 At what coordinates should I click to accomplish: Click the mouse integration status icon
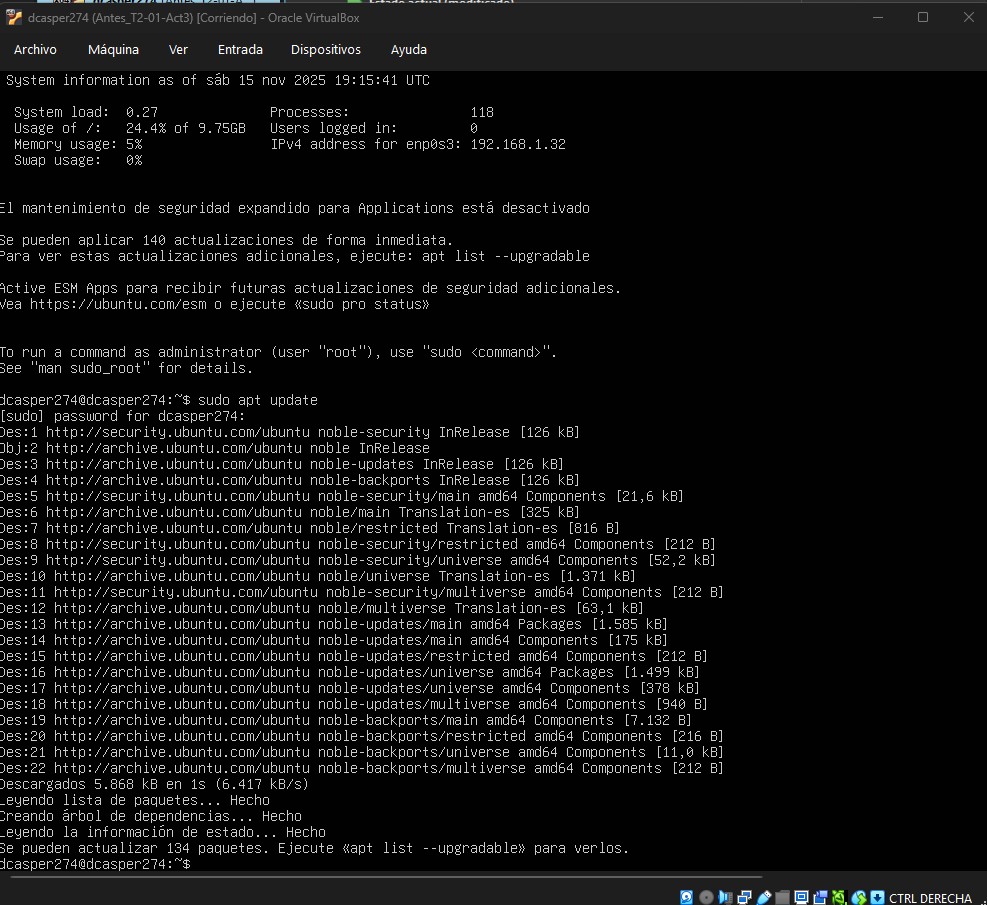858,897
